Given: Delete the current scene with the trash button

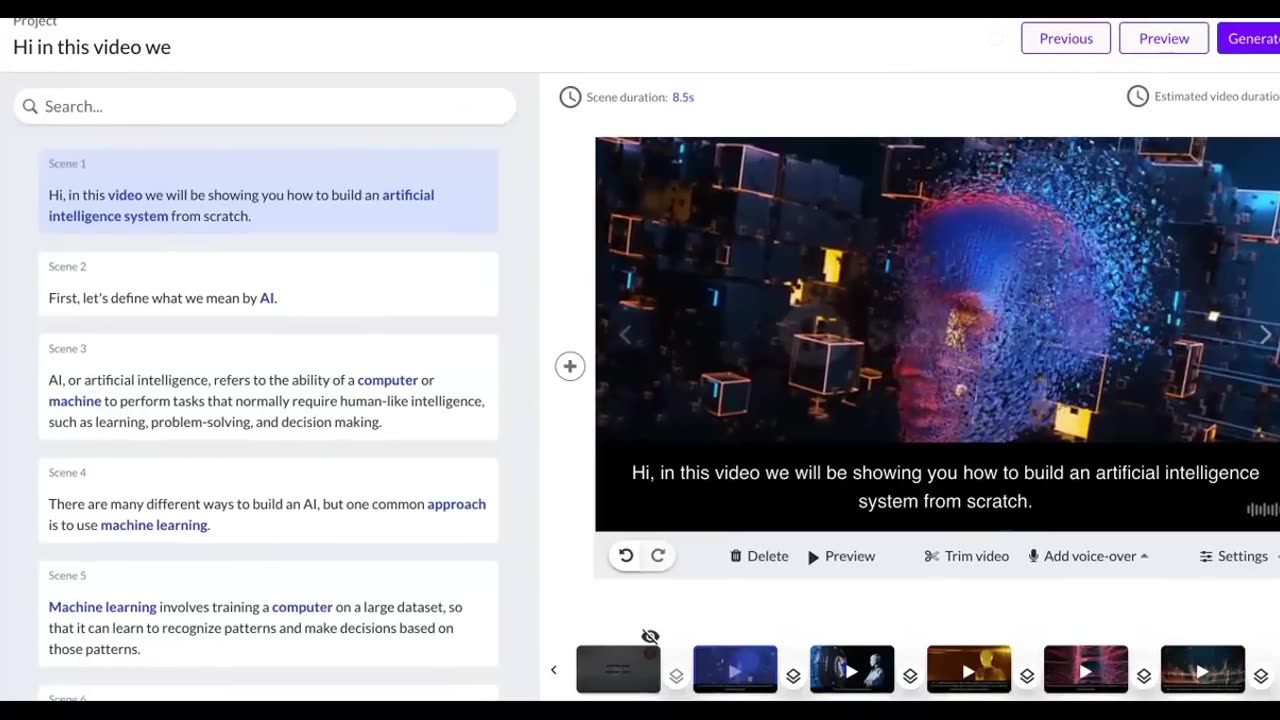Looking at the screenshot, I should [x=759, y=556].
